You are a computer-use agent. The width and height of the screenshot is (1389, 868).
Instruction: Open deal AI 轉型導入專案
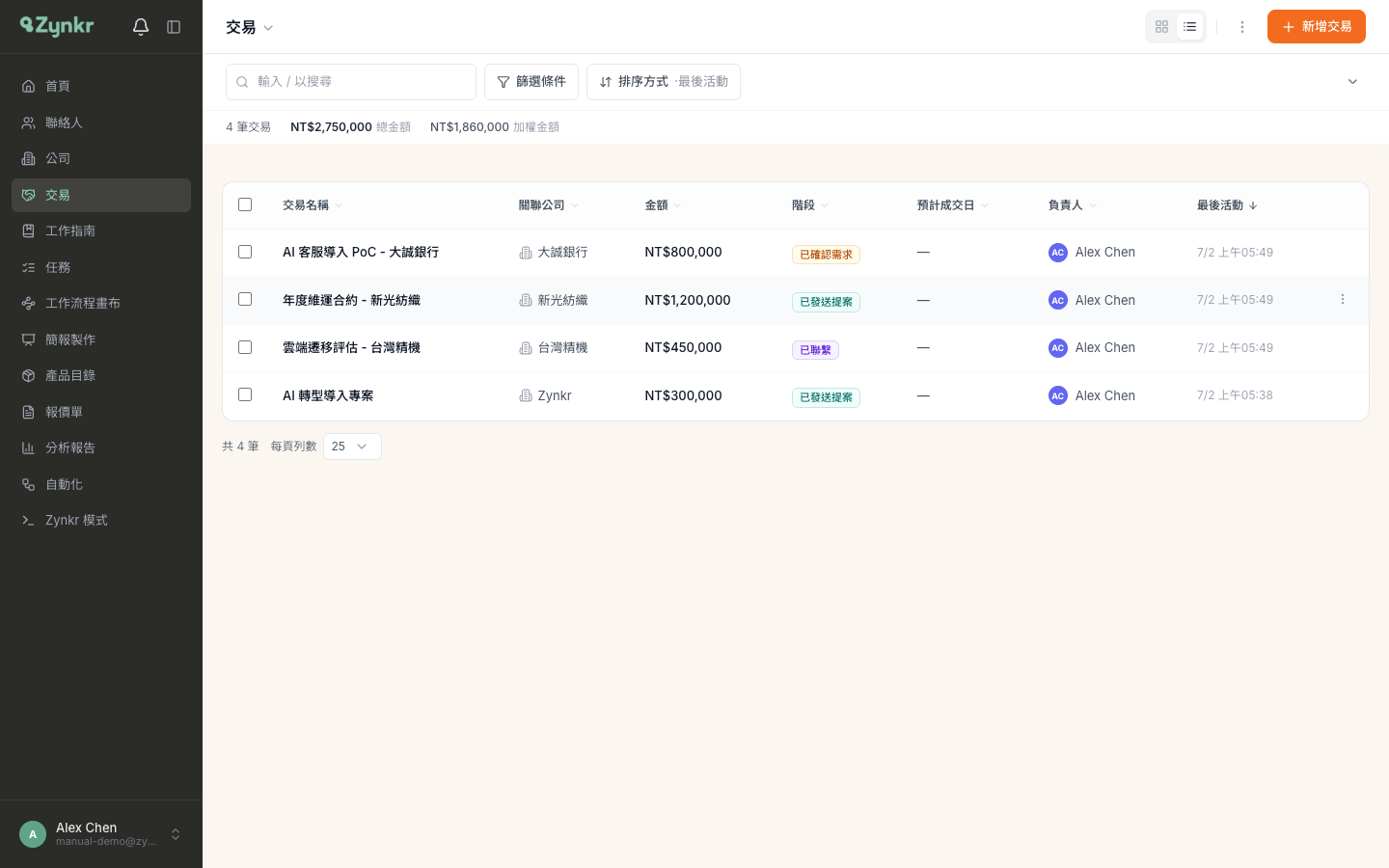[x=328, y=395]
